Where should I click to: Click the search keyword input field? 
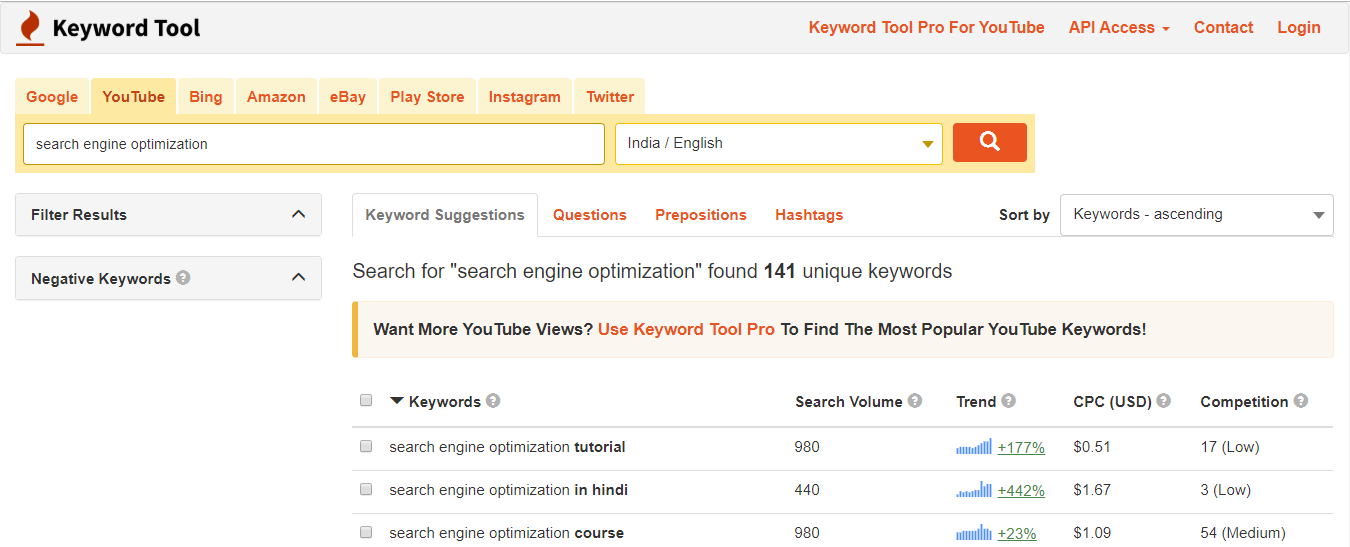coord(314,144)
